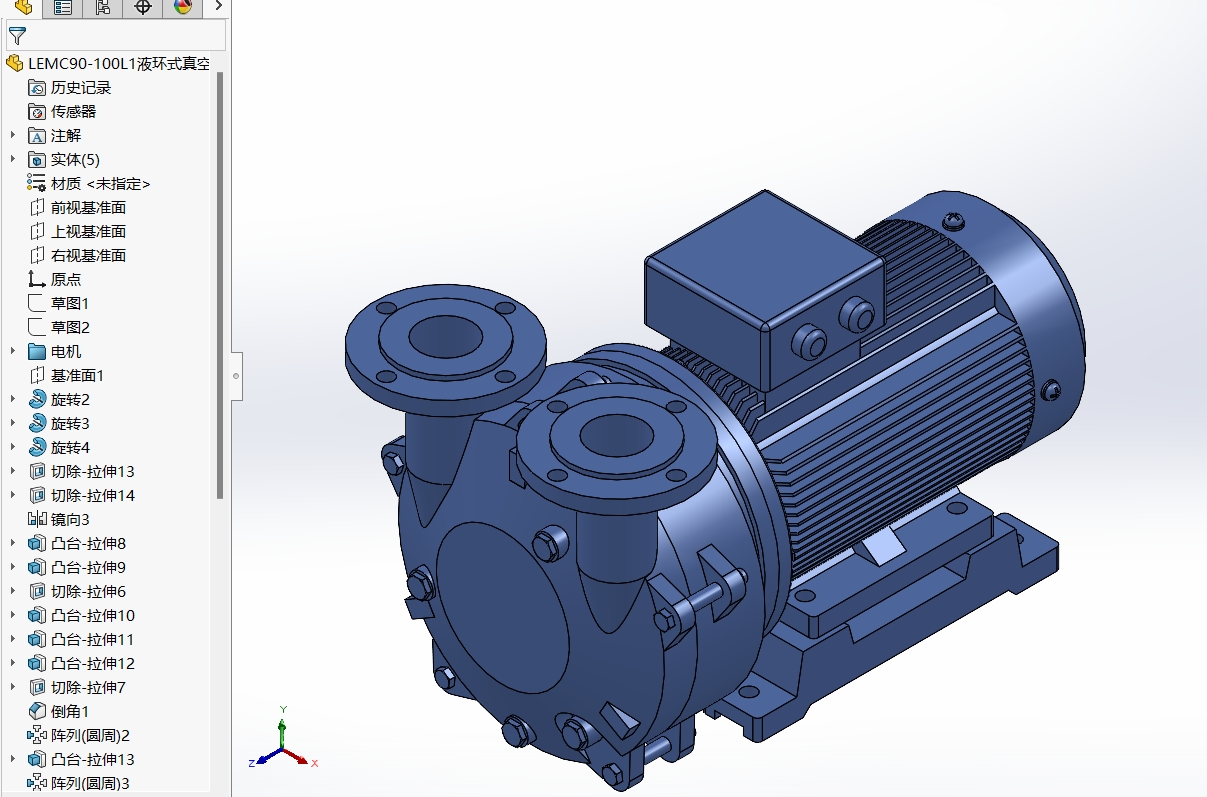Switch to the PropertyManager tab

point(63,8)
